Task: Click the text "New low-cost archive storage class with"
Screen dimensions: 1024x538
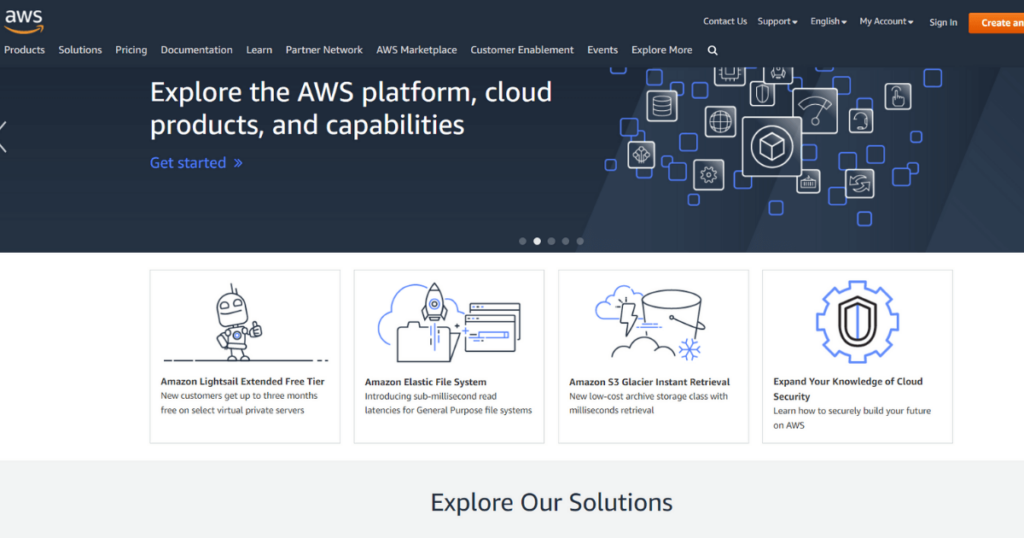Action: (648, 396)
